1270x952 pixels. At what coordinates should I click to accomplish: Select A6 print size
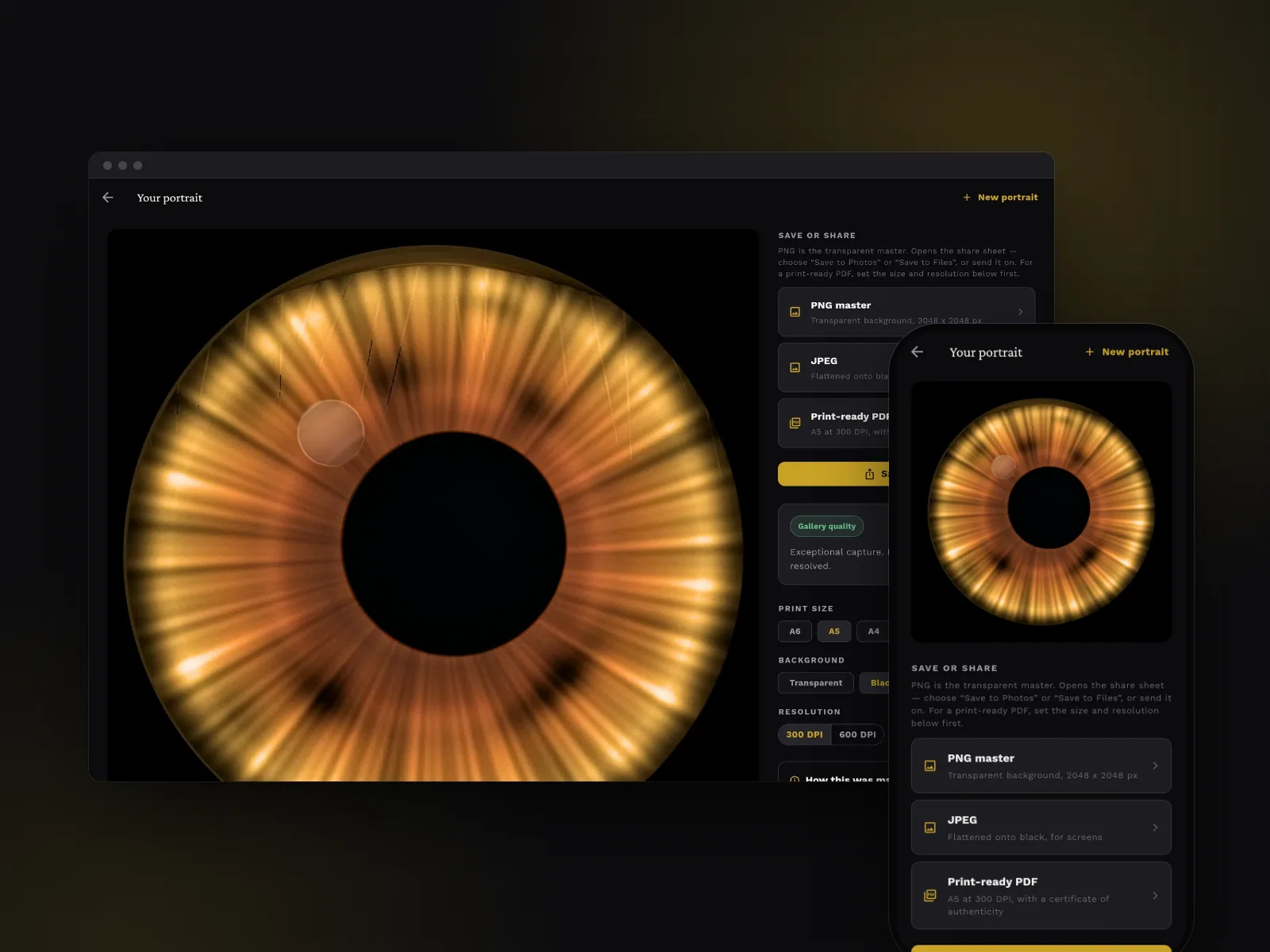coord(795,631)
